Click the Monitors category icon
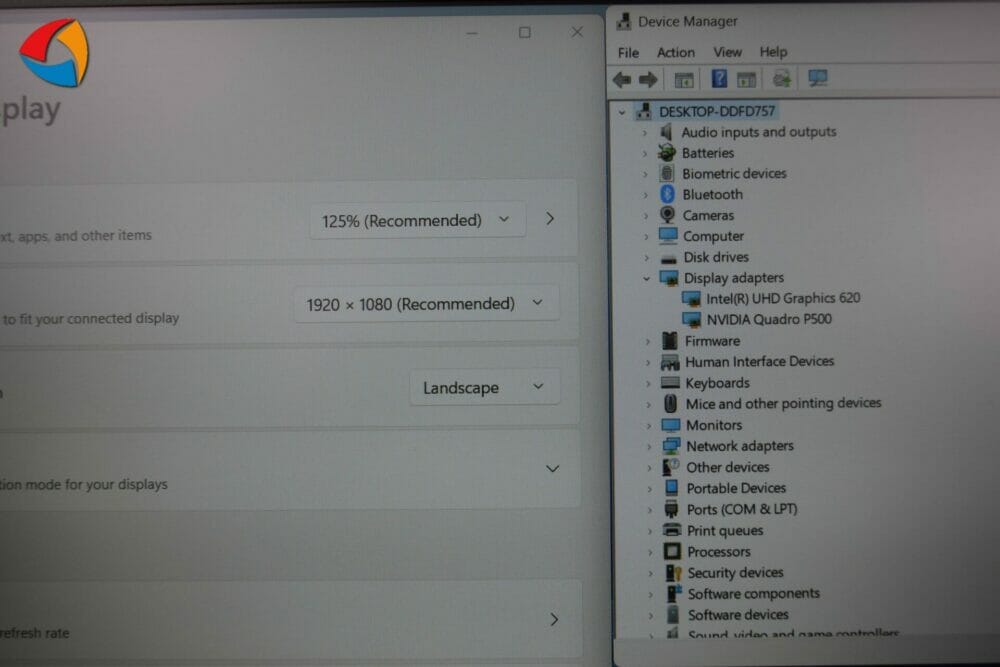The width and height of the screenshot is (1000, 667). (671, 425)
